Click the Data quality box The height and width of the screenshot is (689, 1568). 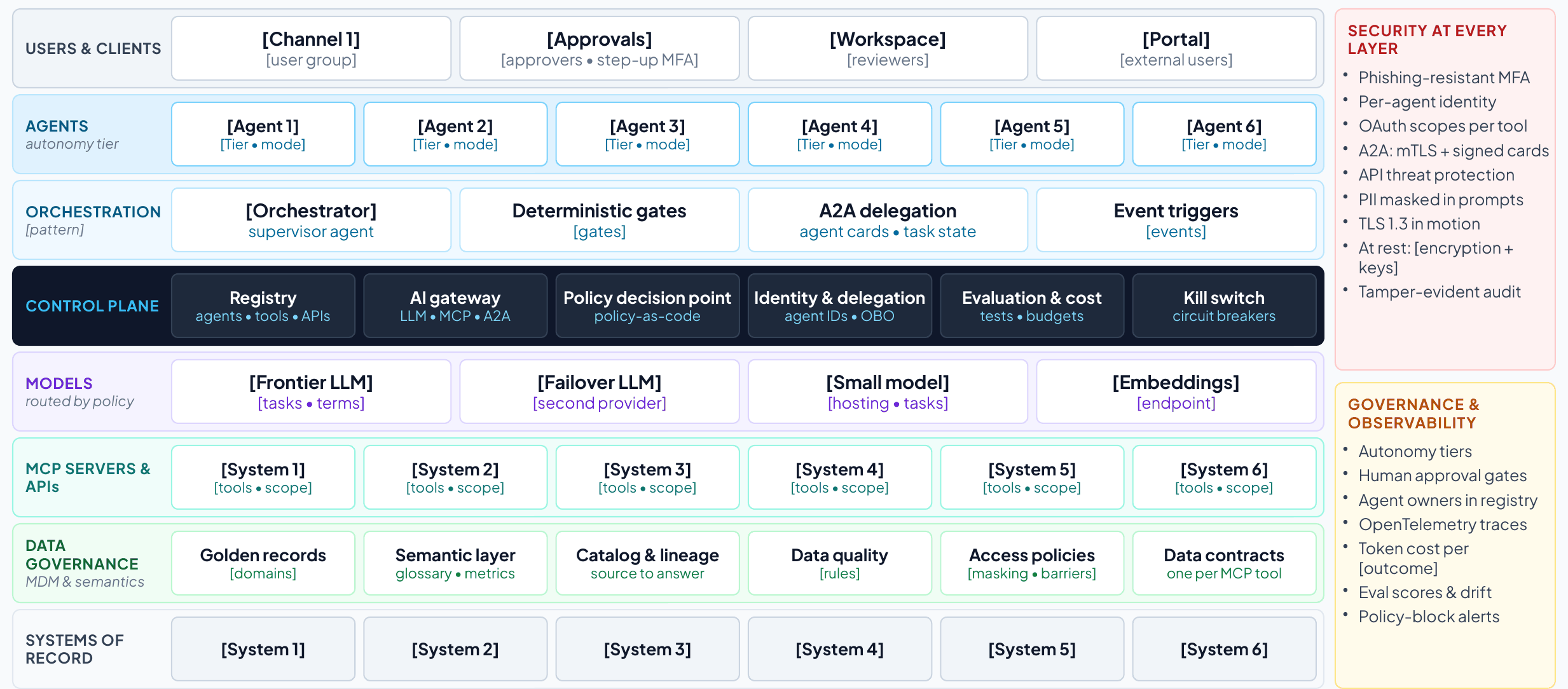pyautogui.click(x=840, y=563)
